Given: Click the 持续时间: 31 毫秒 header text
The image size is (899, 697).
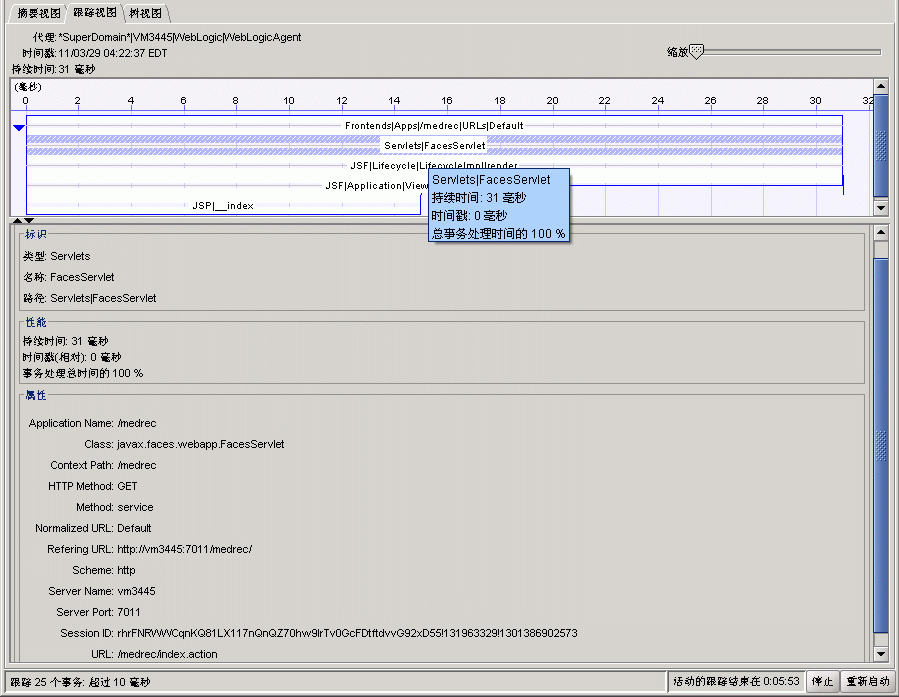Looking at the screenshot, I should click(53, 69).
